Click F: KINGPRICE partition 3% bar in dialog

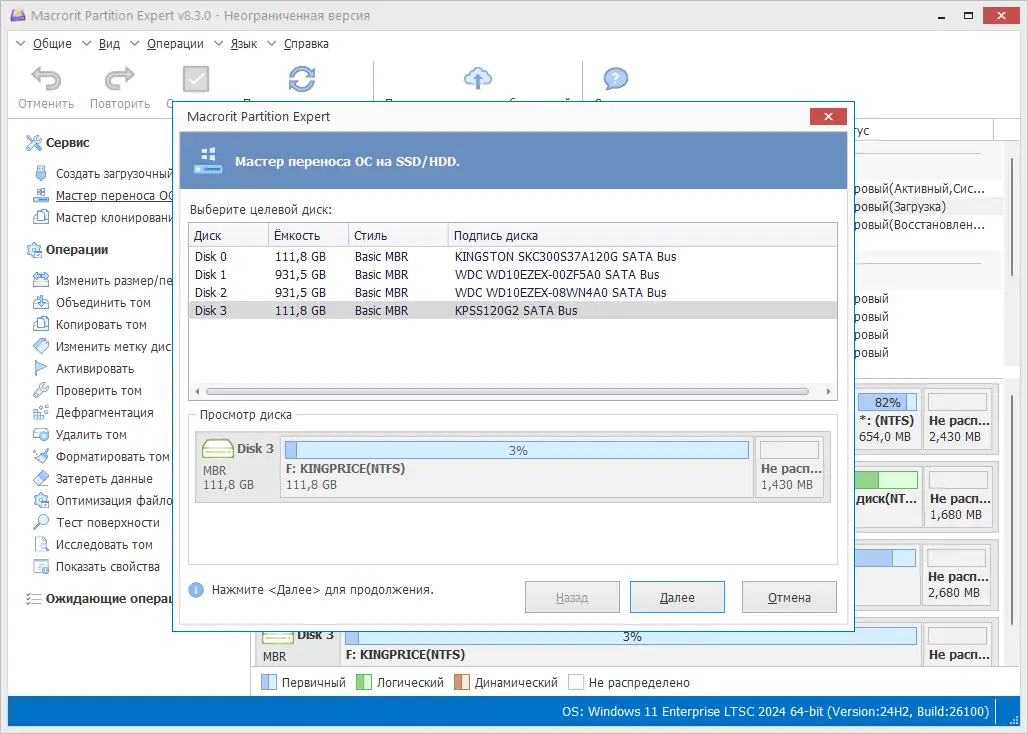(517, 450)
